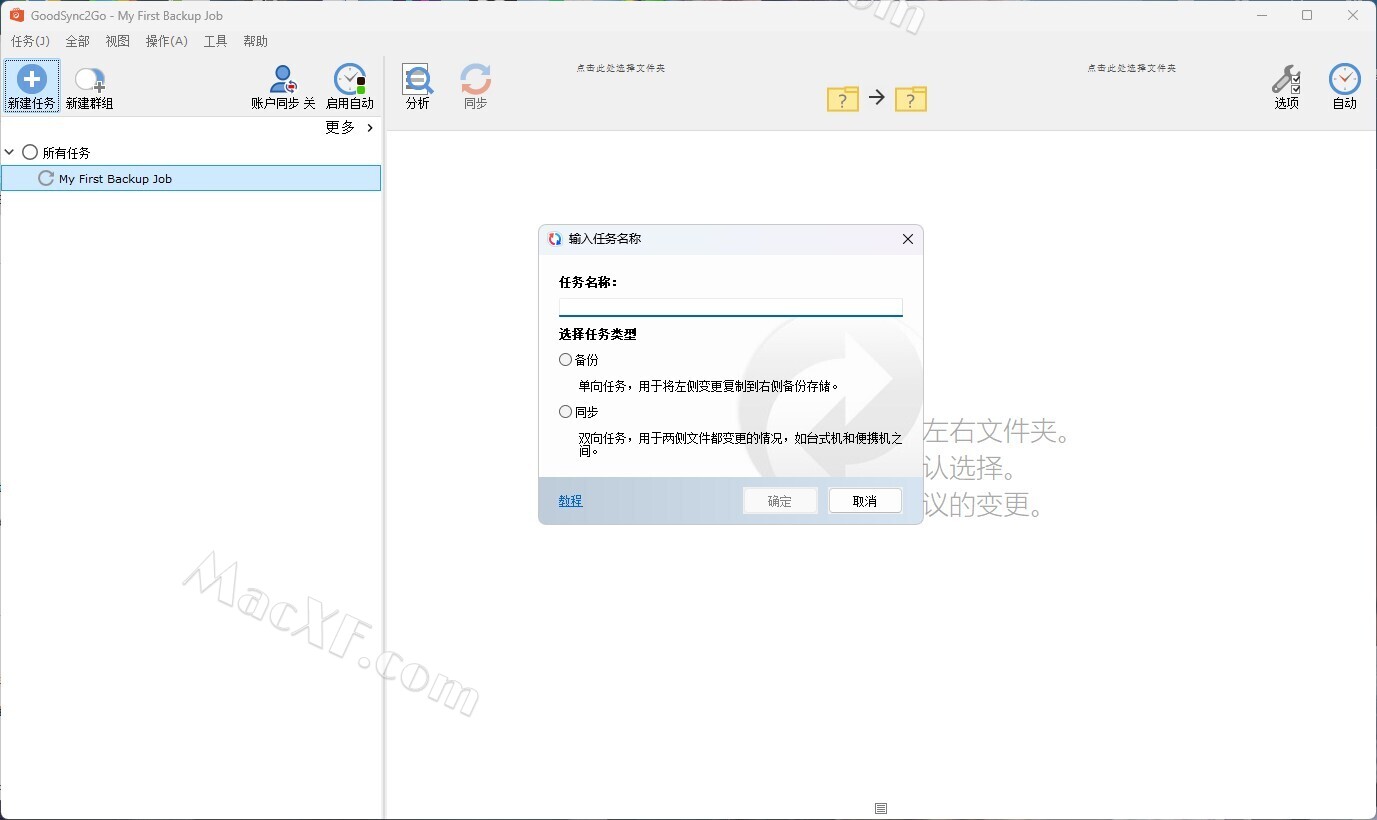Select the 备份 (Backup) radio button
The height and width of the screenshot is (820, 1377).
tap(566, 360)
